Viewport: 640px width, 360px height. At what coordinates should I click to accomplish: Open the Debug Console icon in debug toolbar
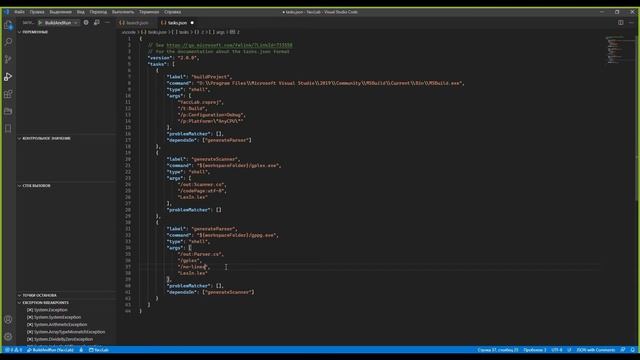pyautogui.click(x=97, y=22)
